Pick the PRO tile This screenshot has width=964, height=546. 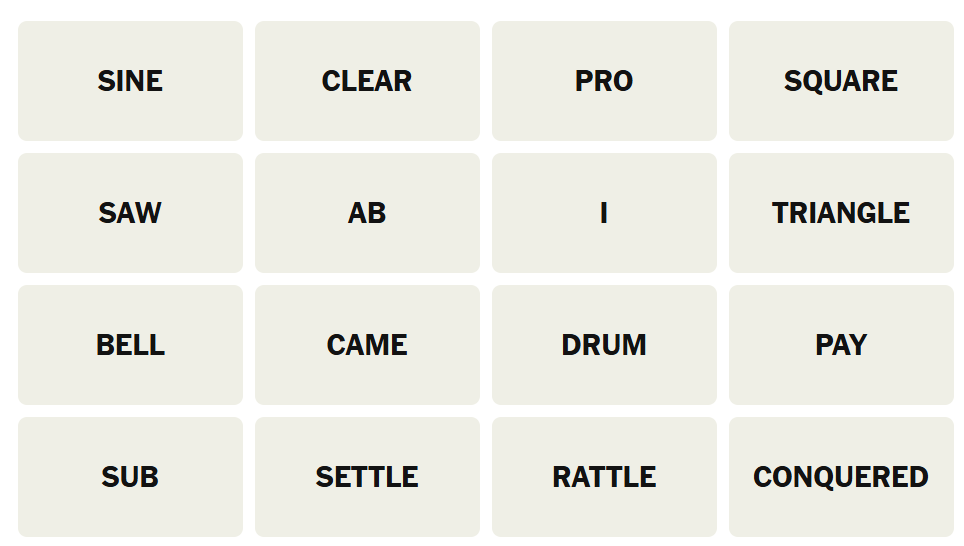pos(604,81)
